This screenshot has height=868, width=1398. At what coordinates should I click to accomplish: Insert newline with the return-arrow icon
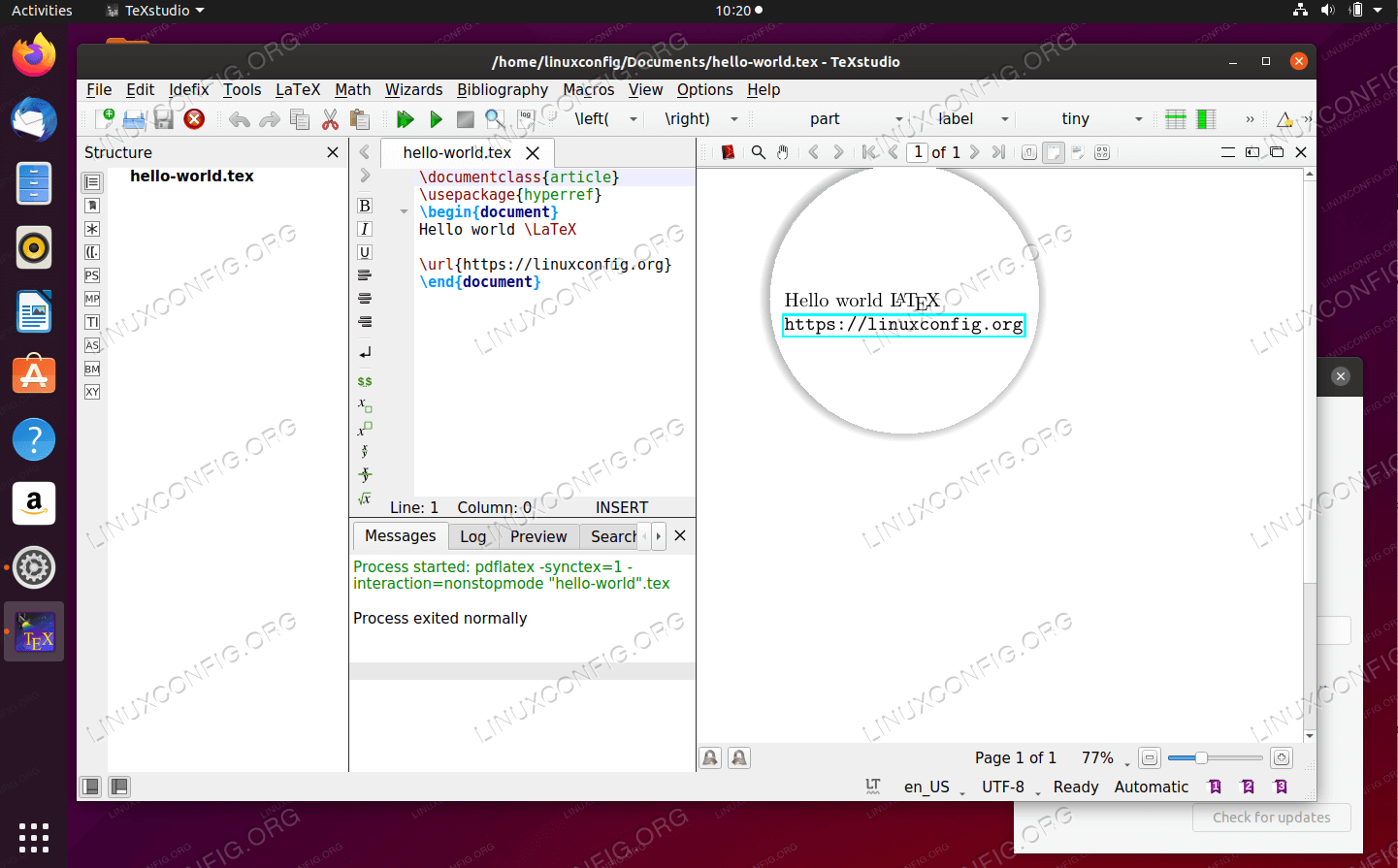pos(365,352)
